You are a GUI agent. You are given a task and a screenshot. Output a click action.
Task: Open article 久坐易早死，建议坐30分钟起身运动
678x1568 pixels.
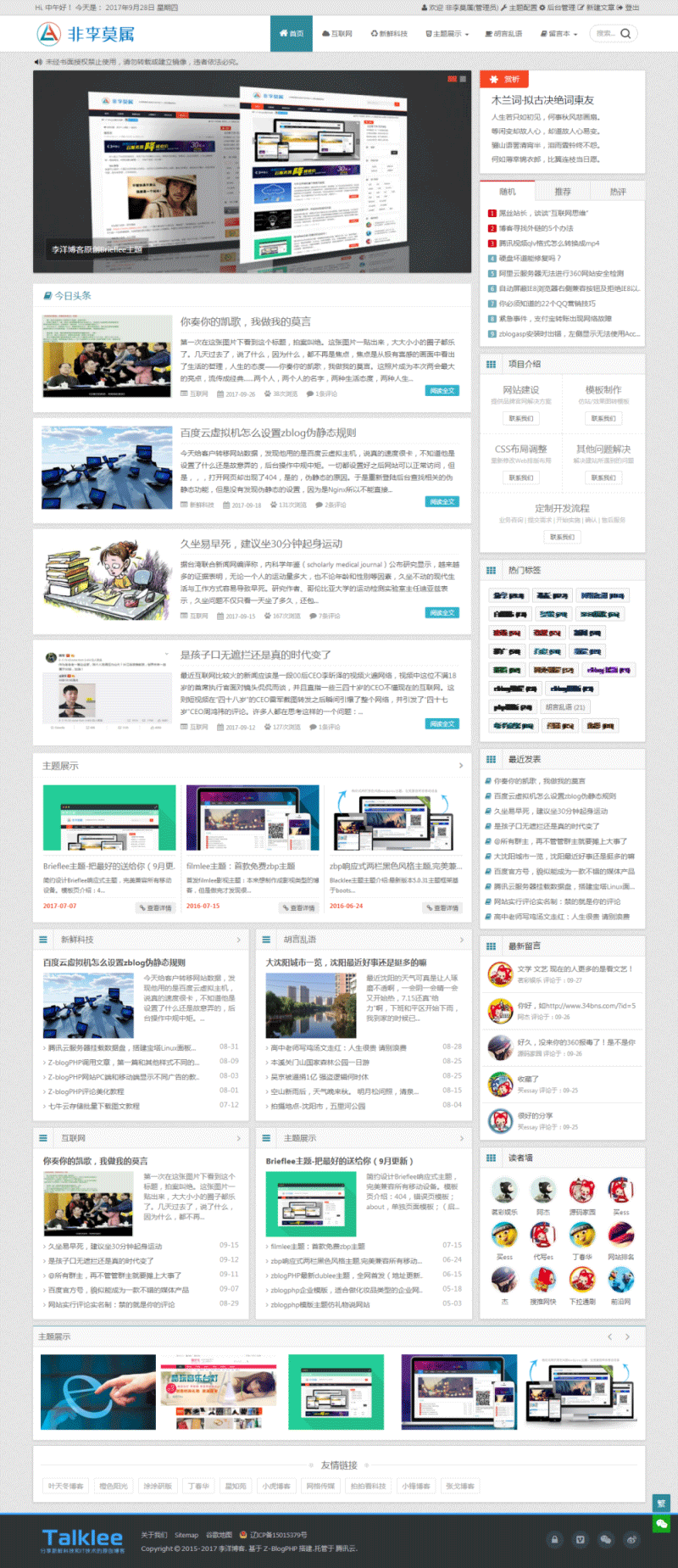(x=261, y=544)
